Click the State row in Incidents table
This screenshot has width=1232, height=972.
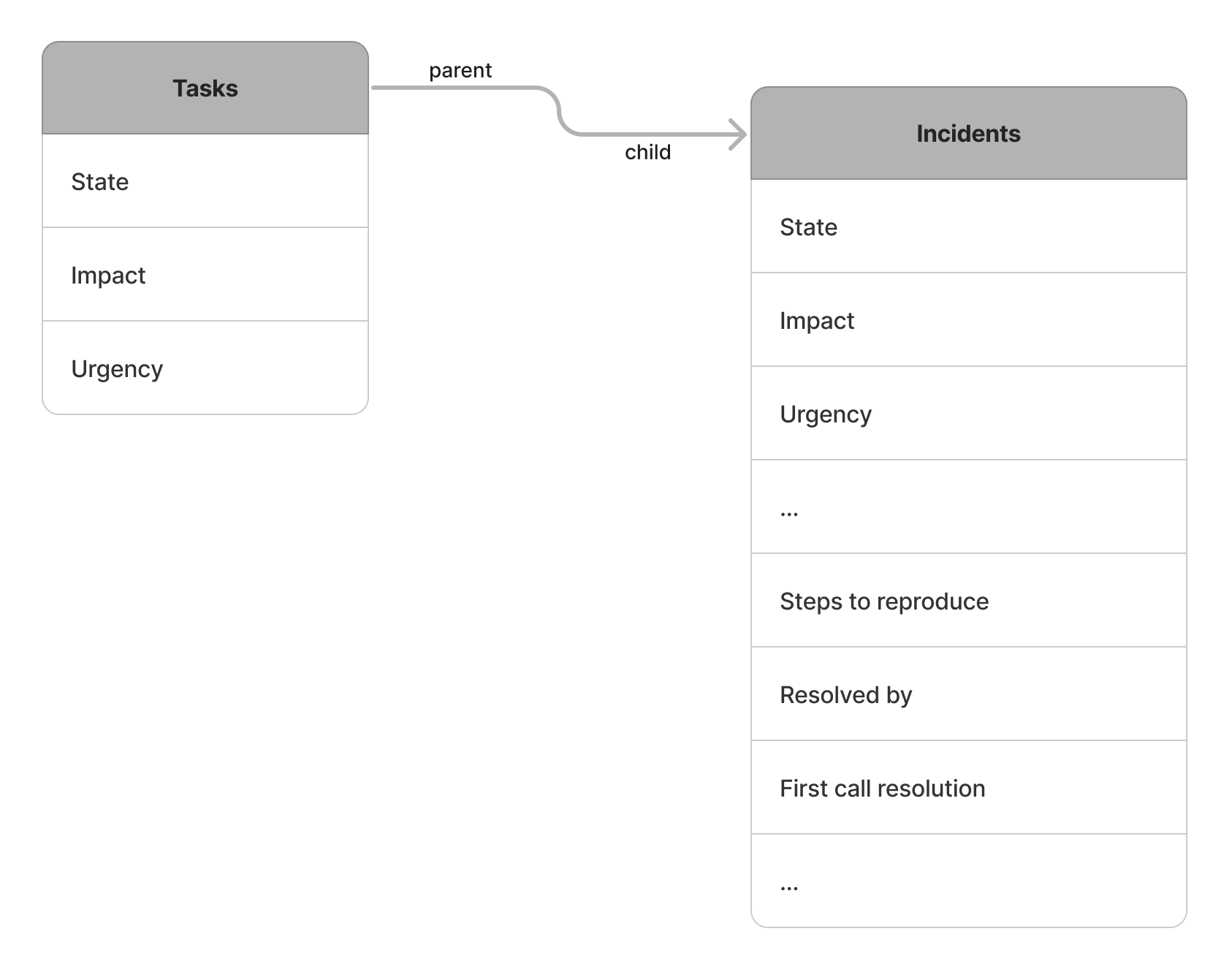[x=968, y=227]
